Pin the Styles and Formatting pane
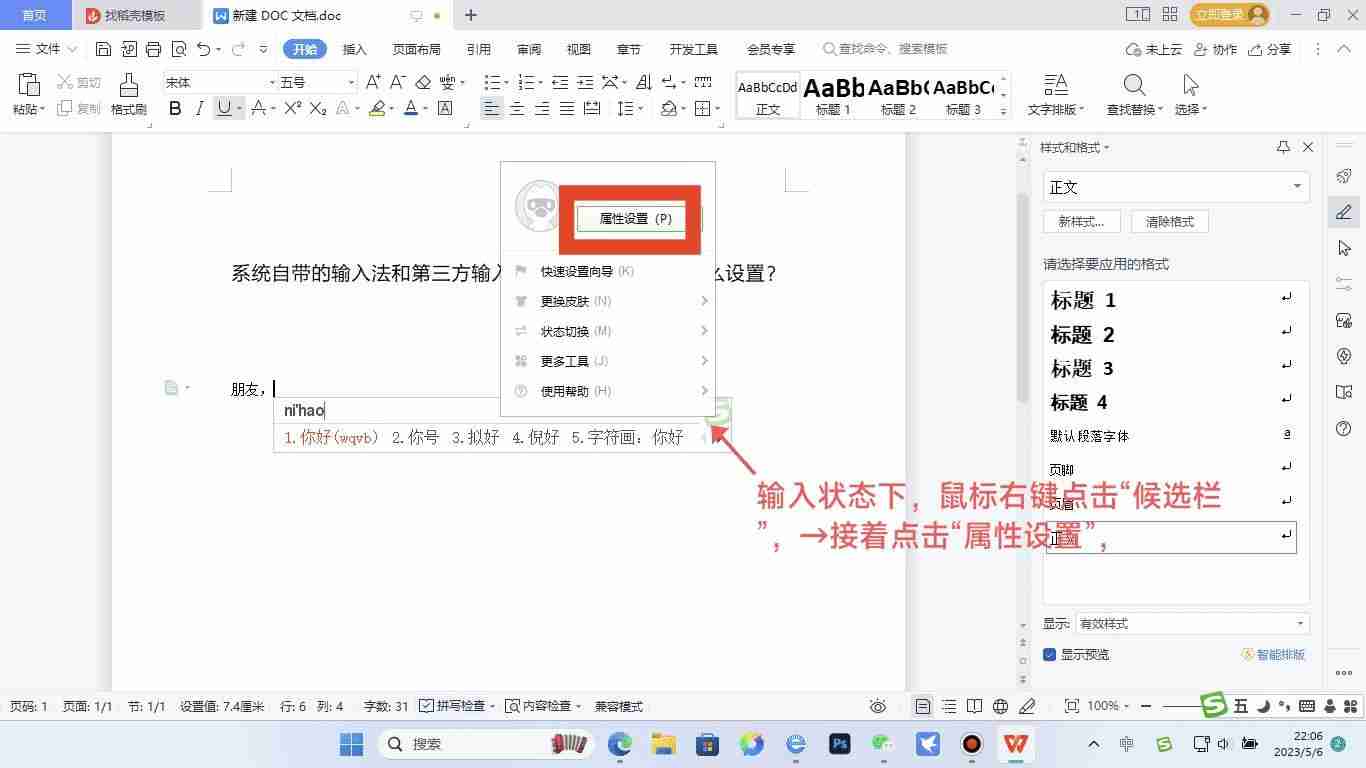Image resolution: width=1366 pixels, height=768 pixels. point(1283,147)
